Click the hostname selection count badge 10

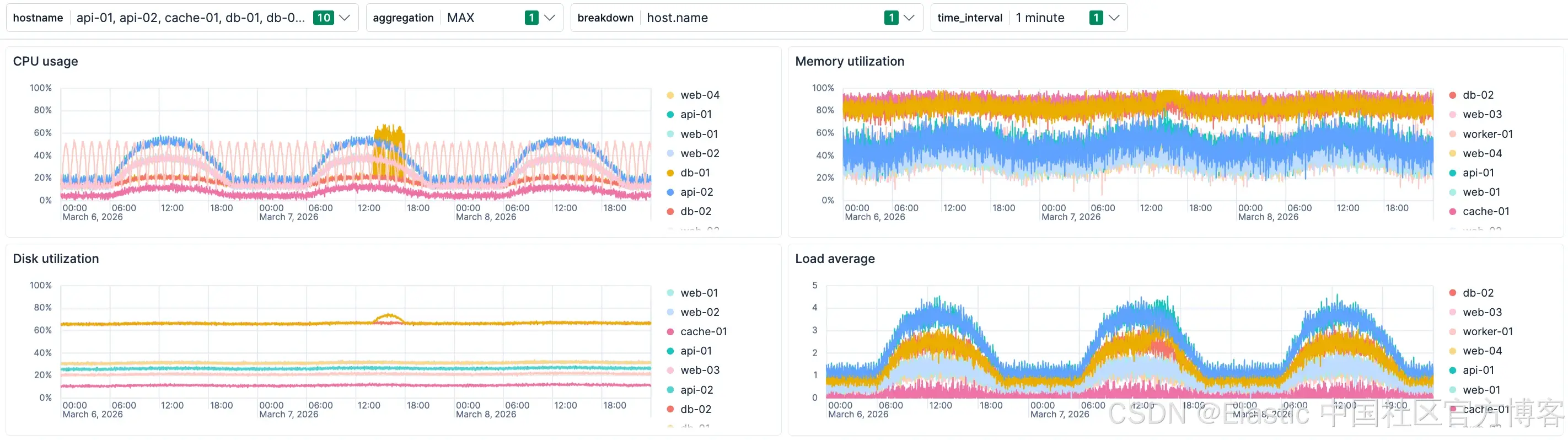(x=323, y=18)
